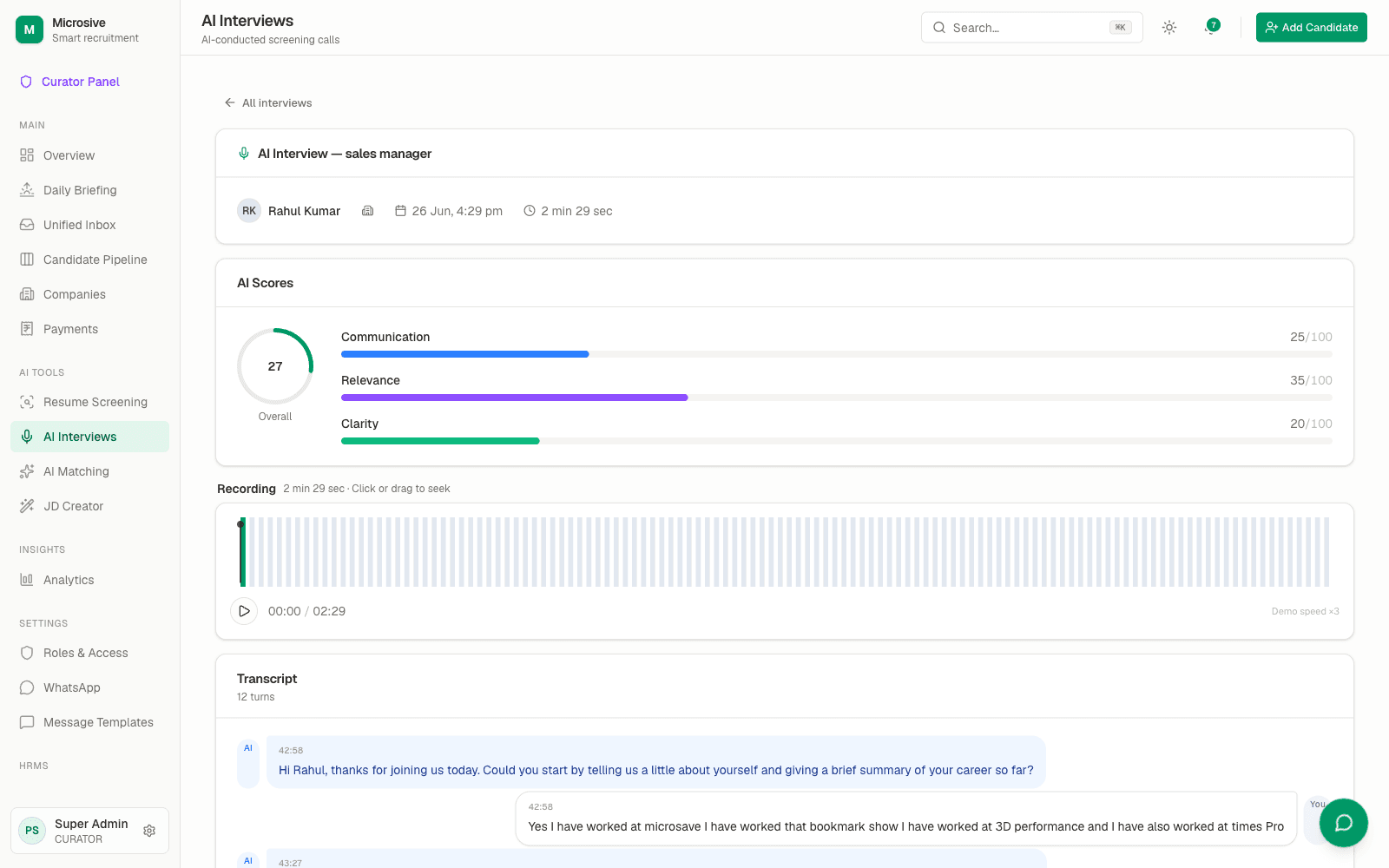The height and width of the screenshot is (868, 1389).
Task: Click the AI Interviews microphone icon in sidebar
Action: coord(27,437)
